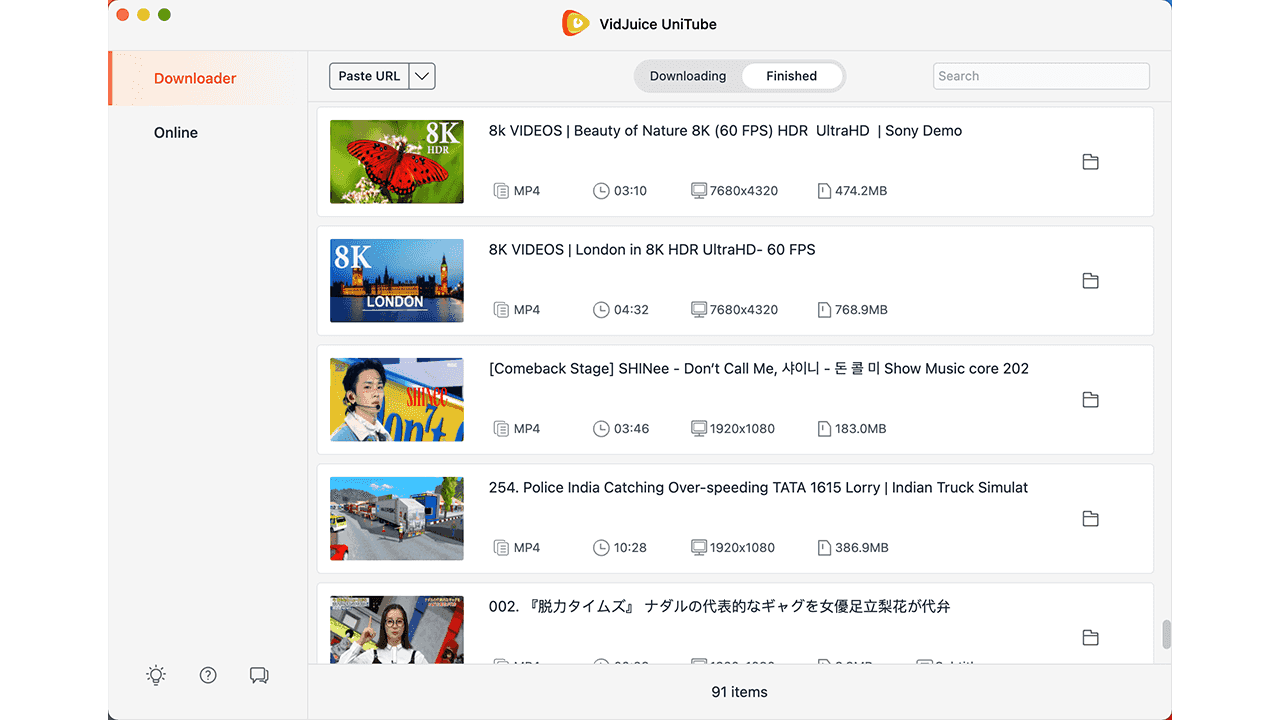Open folder for London in 8K video
This screenshot has width=1280, height=720.
click(x=1090, y=281)
